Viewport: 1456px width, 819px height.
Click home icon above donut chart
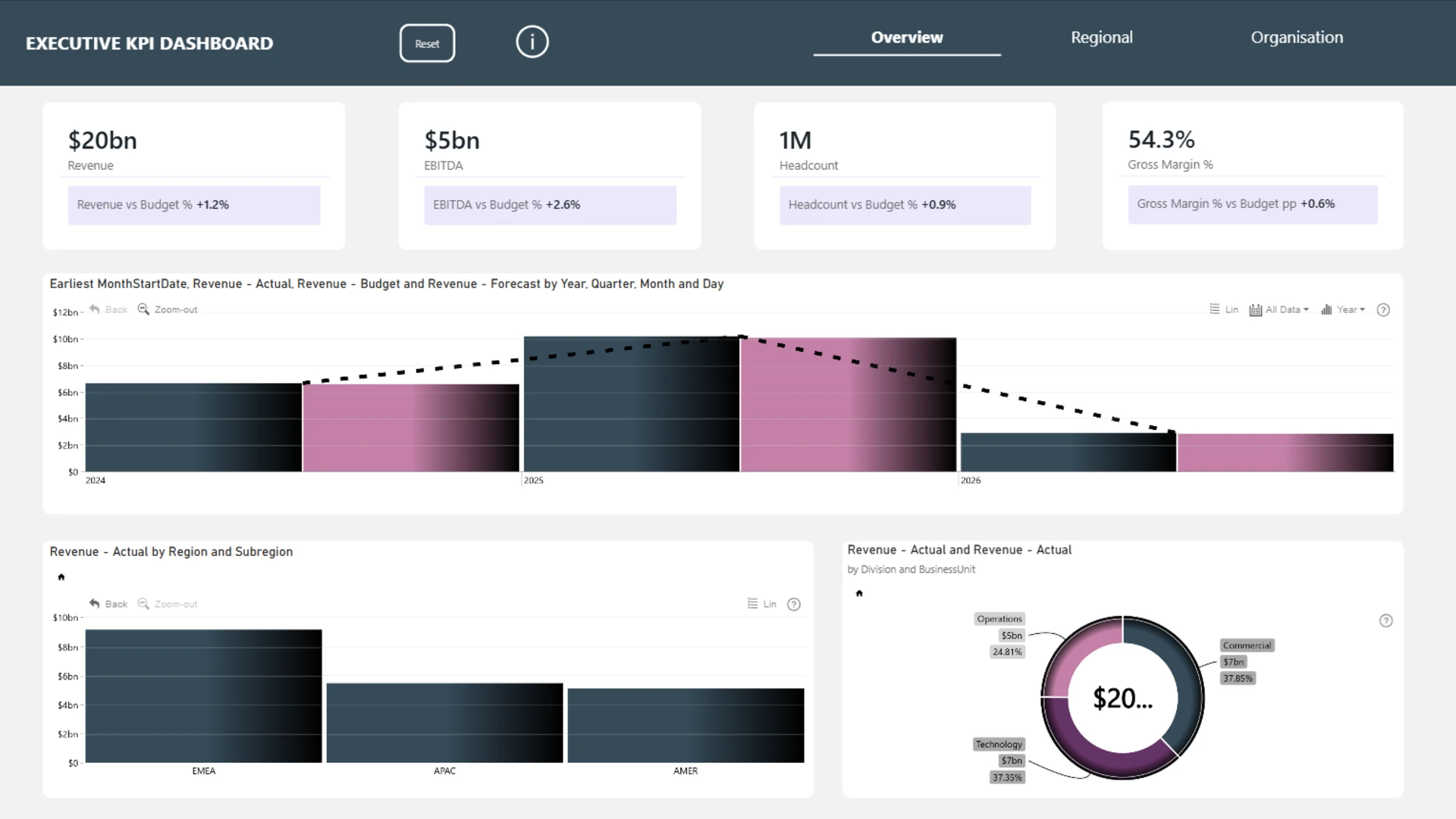[859, 593]
